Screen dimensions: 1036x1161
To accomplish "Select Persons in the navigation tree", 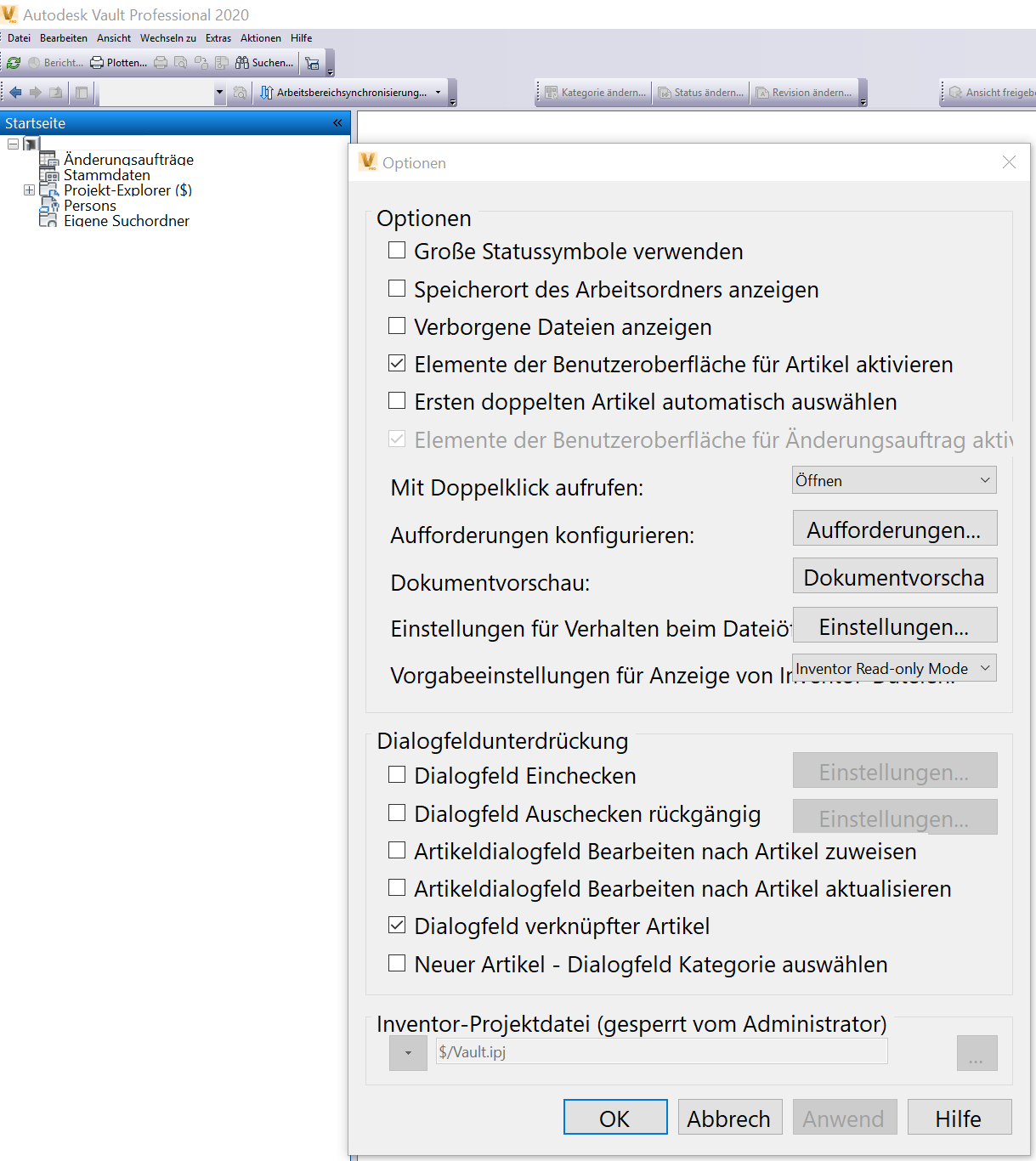I will click(90, 206).
